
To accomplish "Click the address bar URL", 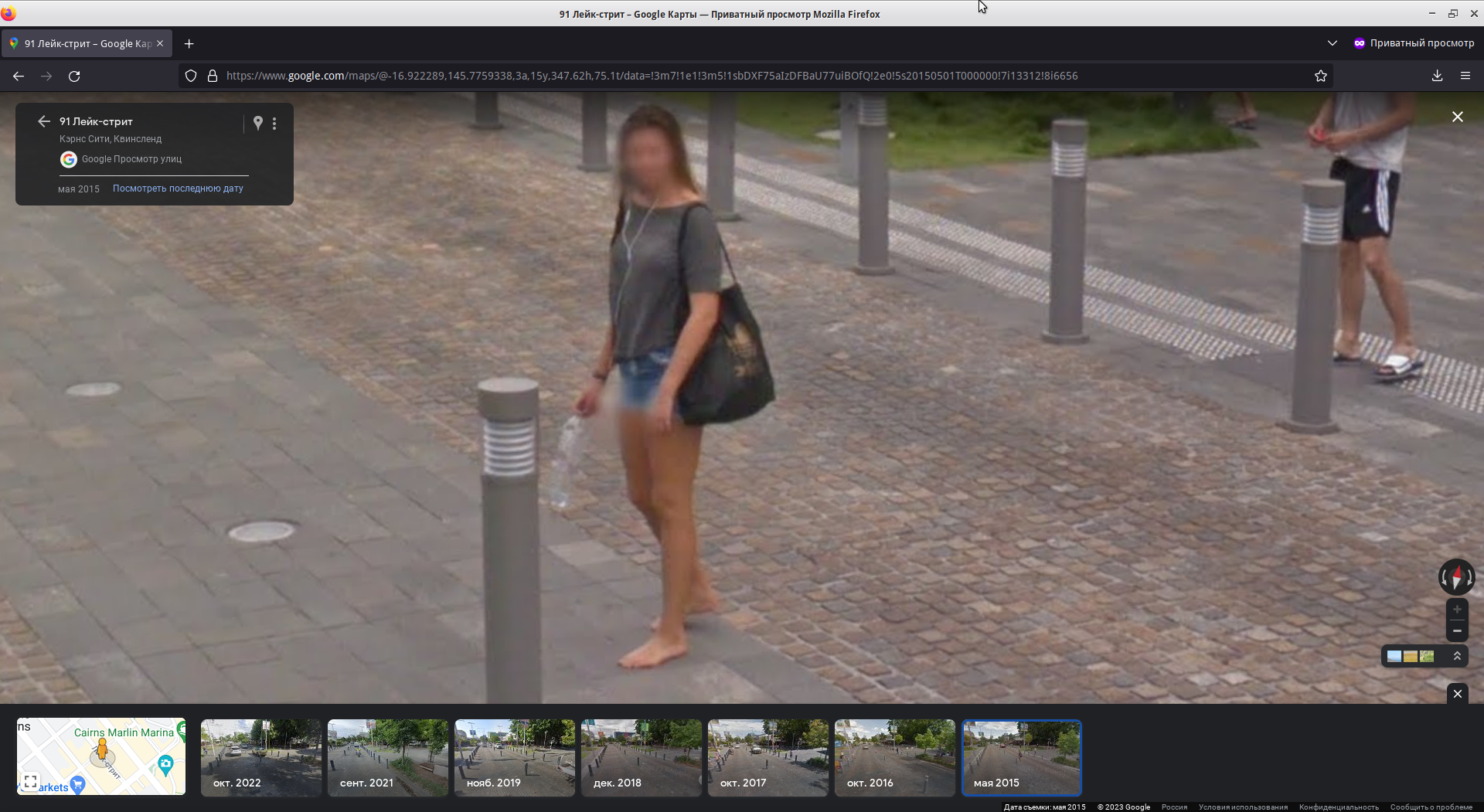I will click(652, 76).
